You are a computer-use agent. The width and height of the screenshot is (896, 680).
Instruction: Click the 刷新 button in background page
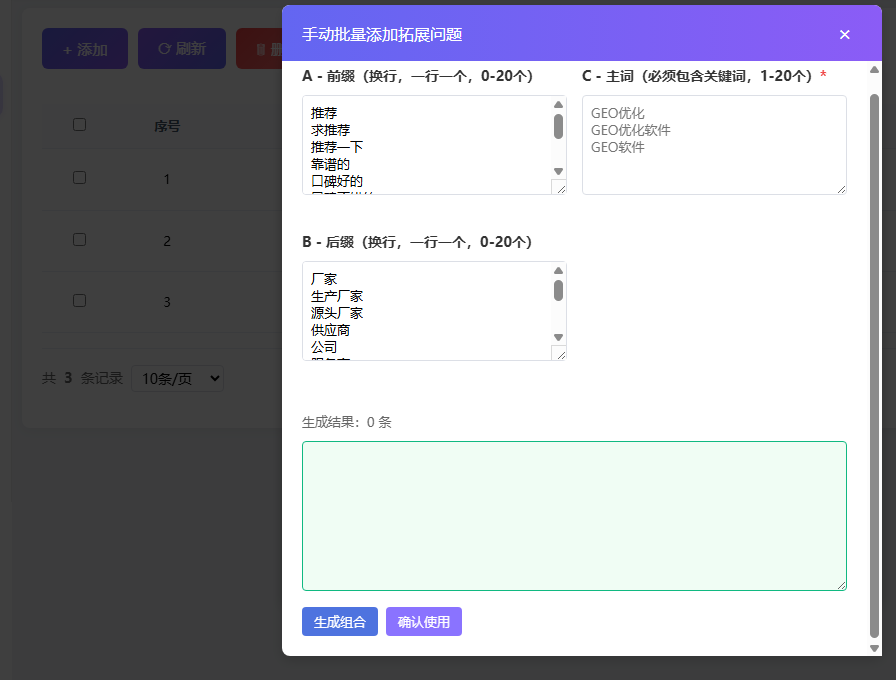click(x=182, y=49)
